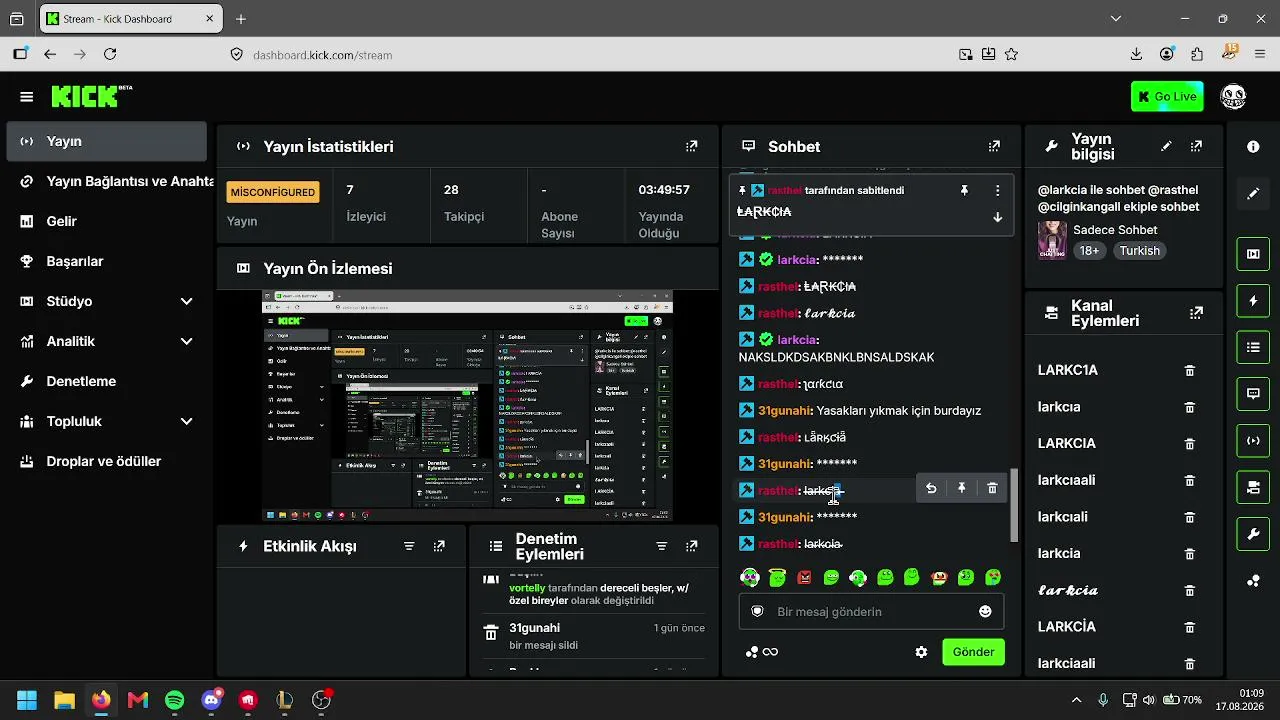Image resolution: width=1280 pixels, height=720 pixels.
Task: Click the shield icon in message box
Action: tap(757, 611)
